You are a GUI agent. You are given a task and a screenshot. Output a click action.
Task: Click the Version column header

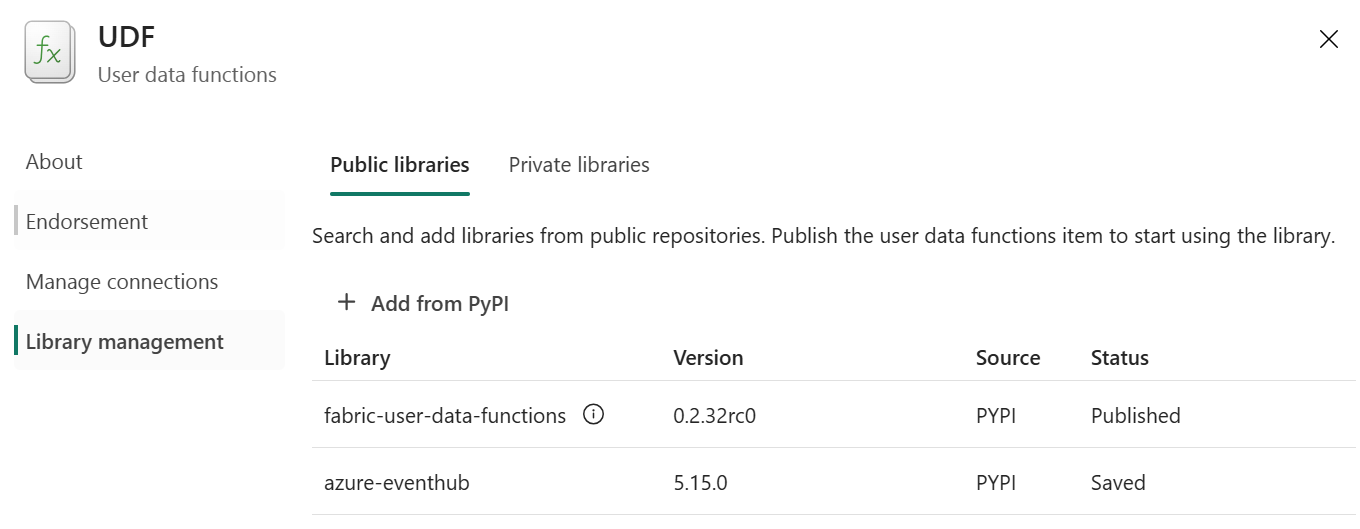(x=708, y=358)
